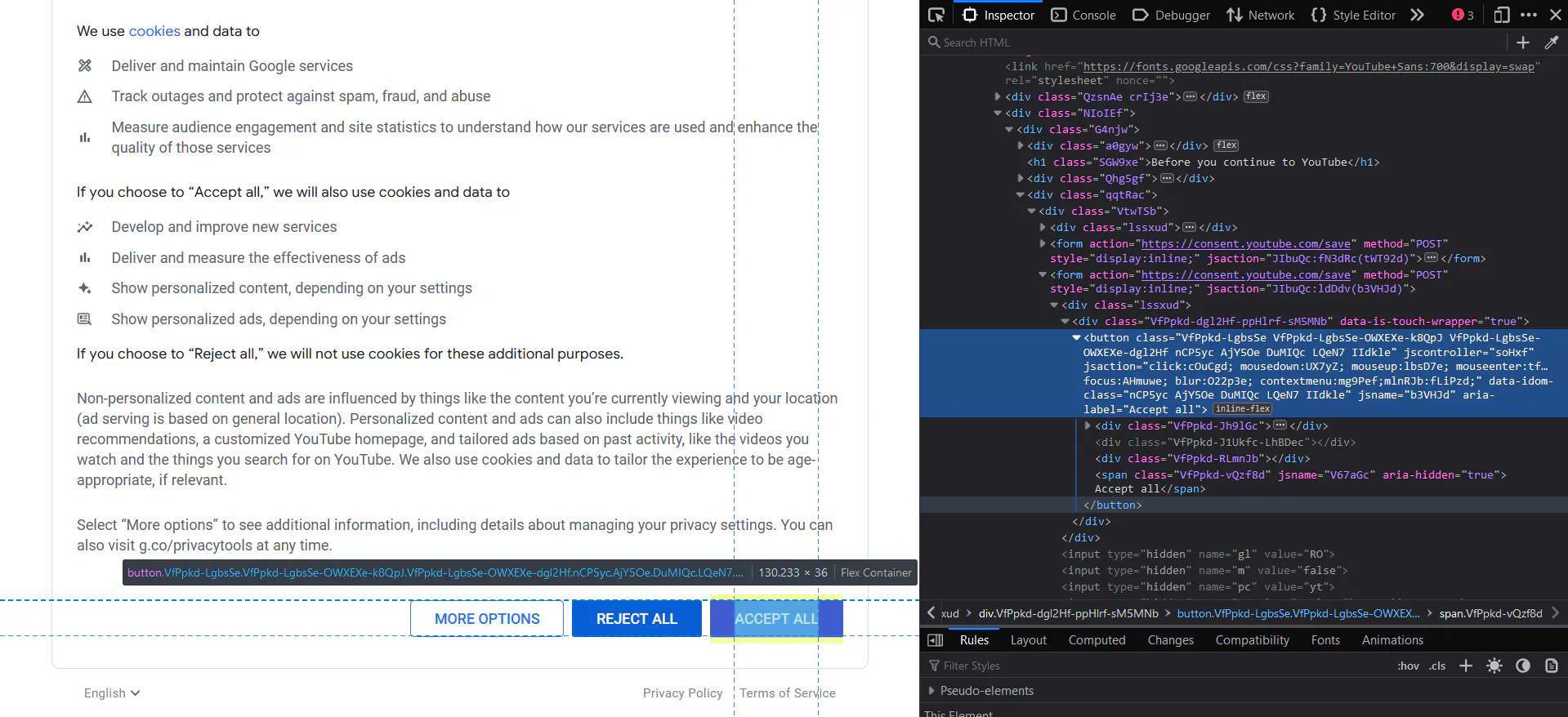Click the ACCEPT ALL button
Viewport: 1568px width, 717px height.
[776, 618]
